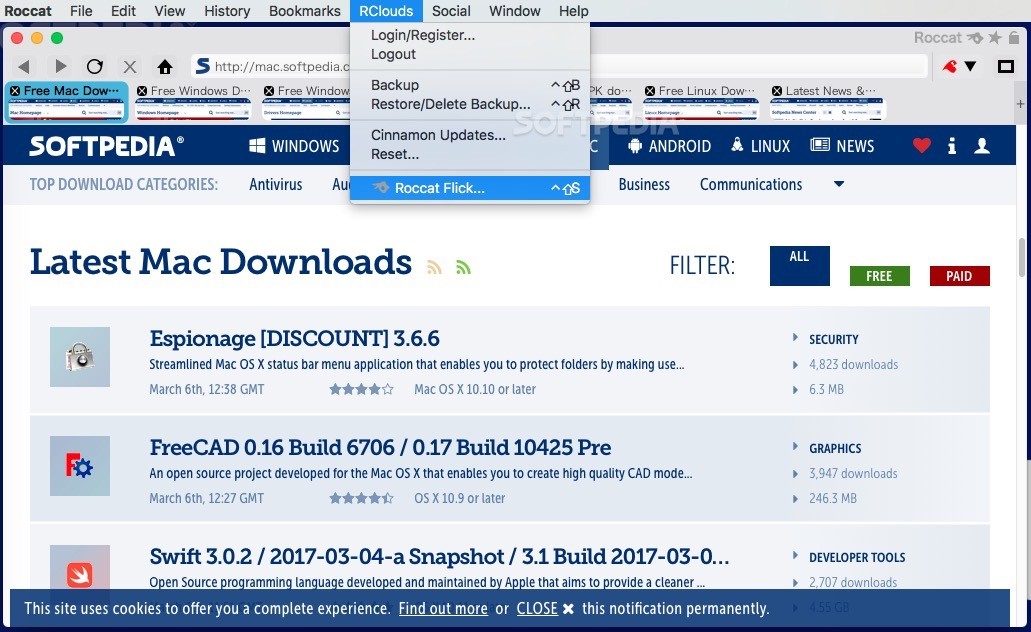
Task: Click the bookmark star icon in the title bar
Action: 996,37
